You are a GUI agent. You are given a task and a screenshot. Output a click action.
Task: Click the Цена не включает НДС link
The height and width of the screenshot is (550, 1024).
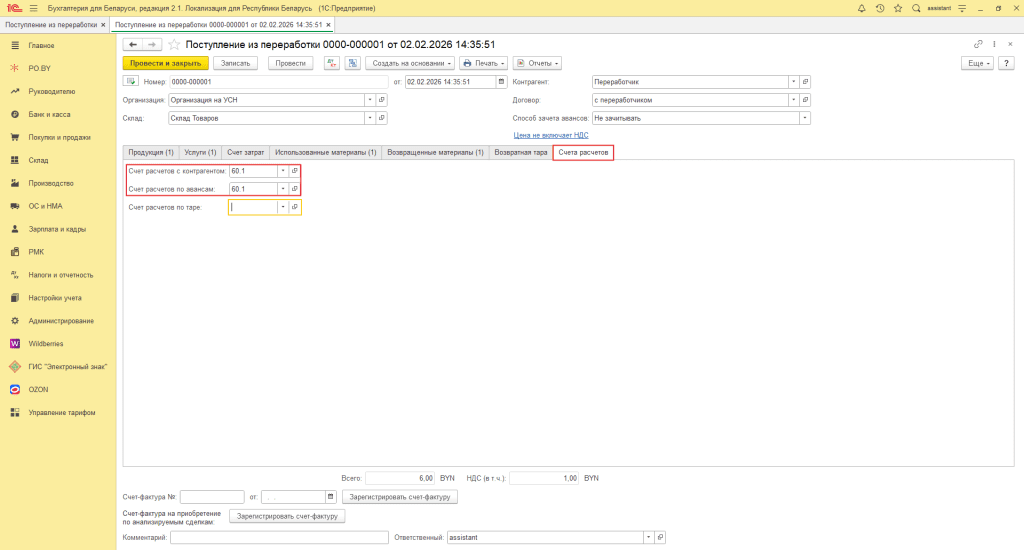[551, 134]
